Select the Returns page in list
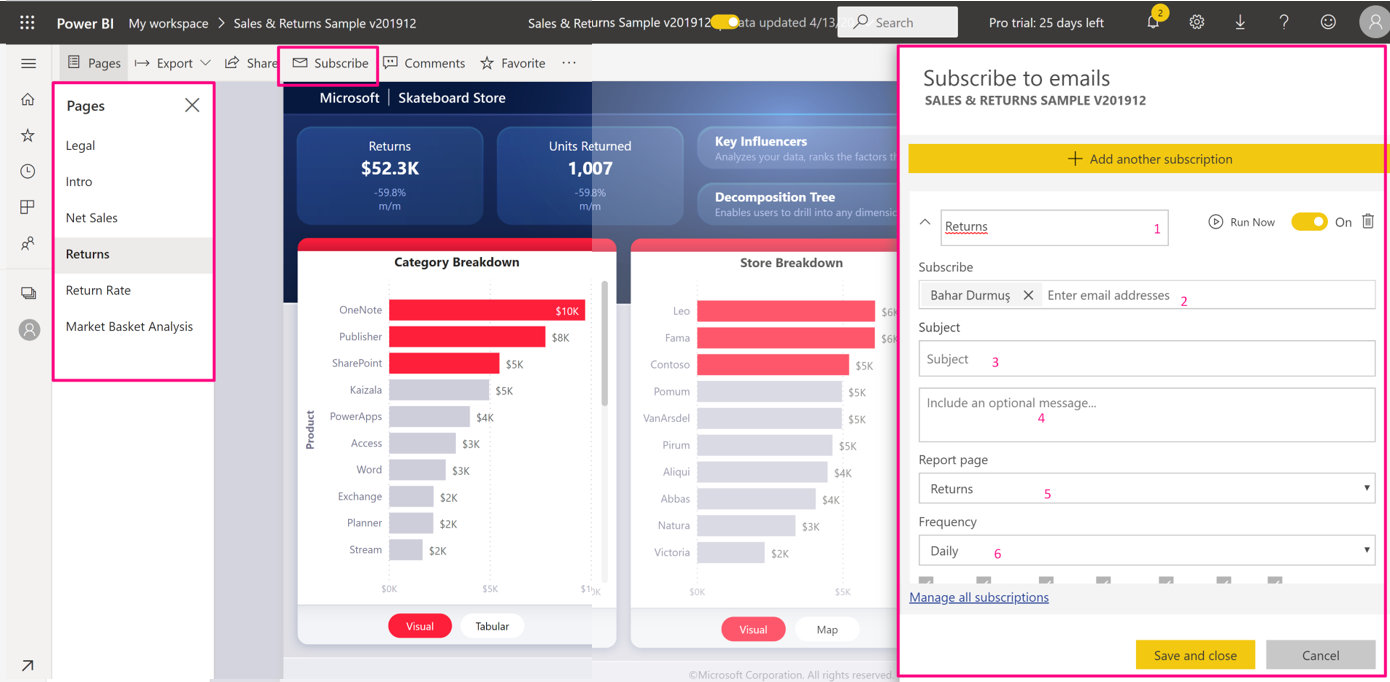 click(133, 254)
